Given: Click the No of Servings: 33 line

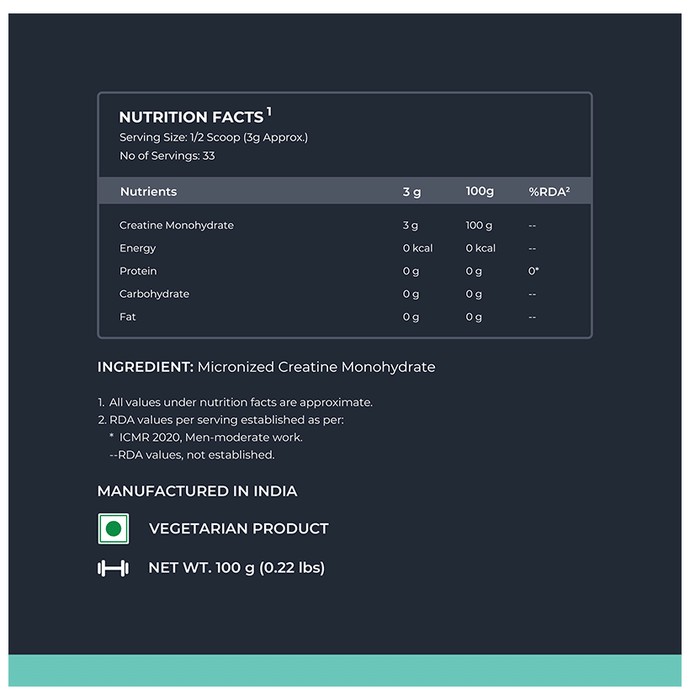Looking at the screenshot, I should tap(167, 156).
